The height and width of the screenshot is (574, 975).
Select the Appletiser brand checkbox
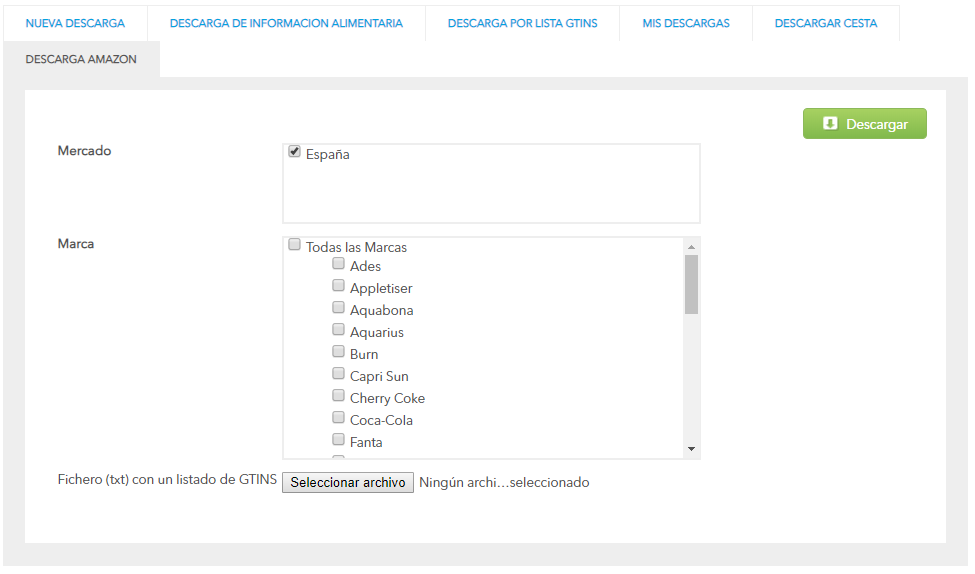338,285
